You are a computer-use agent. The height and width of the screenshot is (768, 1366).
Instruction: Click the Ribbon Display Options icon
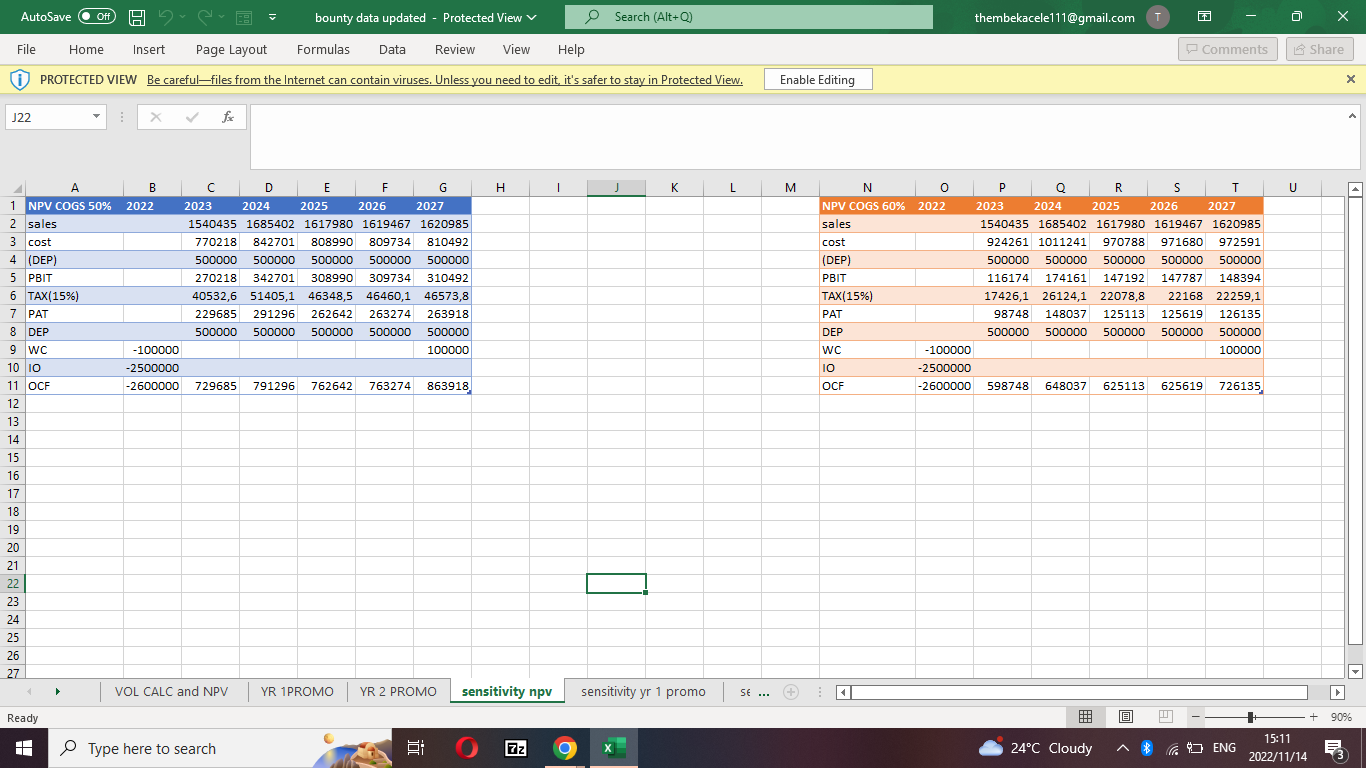(1205, 17)
